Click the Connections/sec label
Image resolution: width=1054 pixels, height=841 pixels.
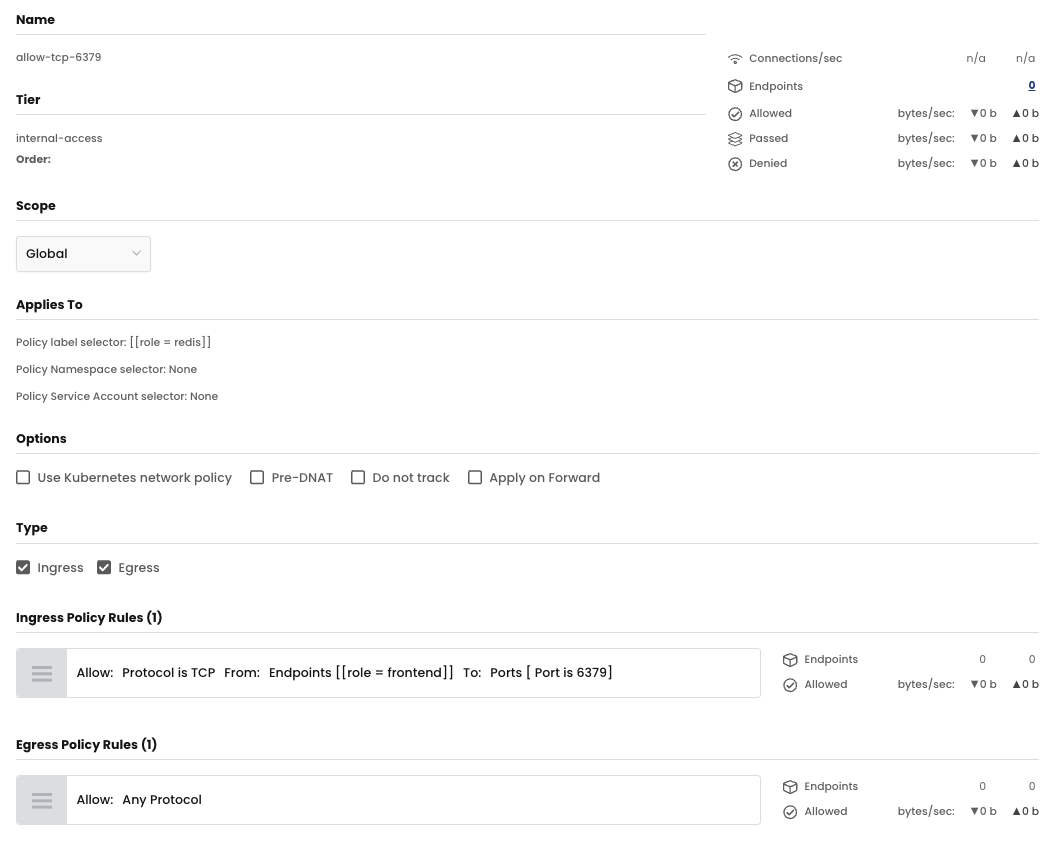pos(795,58)
